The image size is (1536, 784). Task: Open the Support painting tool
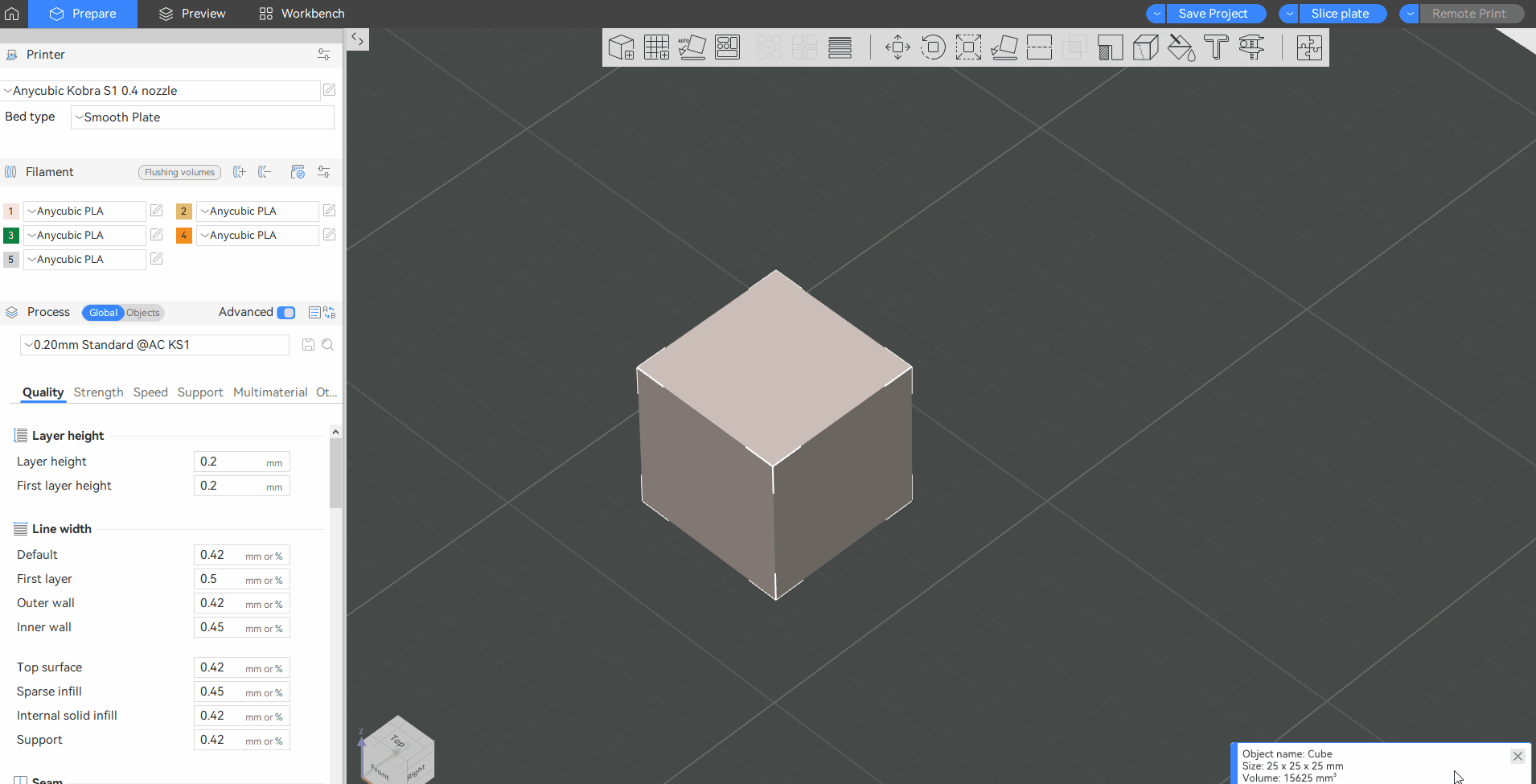click(1110, 47)
